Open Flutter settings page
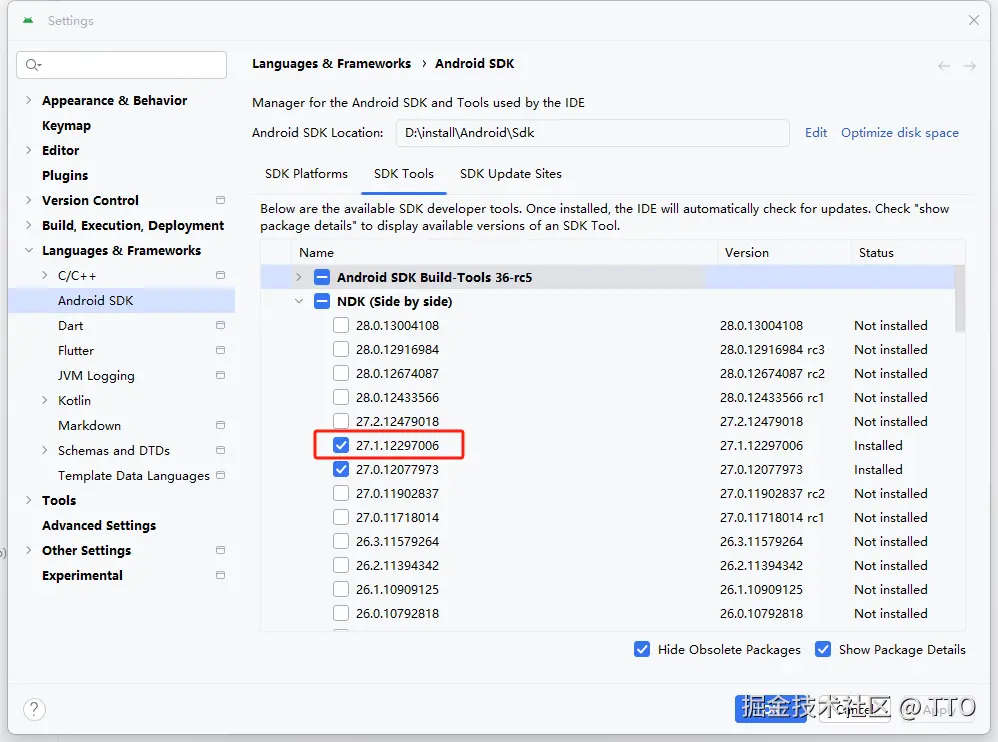Screen dimensions: 998x742 coord(76,350)
